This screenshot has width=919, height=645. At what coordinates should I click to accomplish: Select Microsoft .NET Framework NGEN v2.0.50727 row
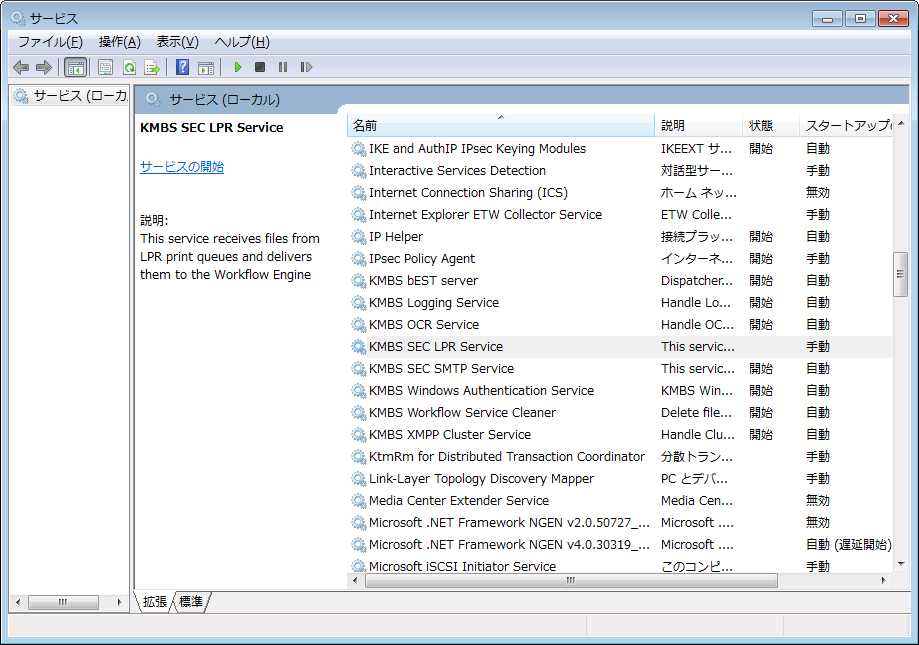coord(620,523)
